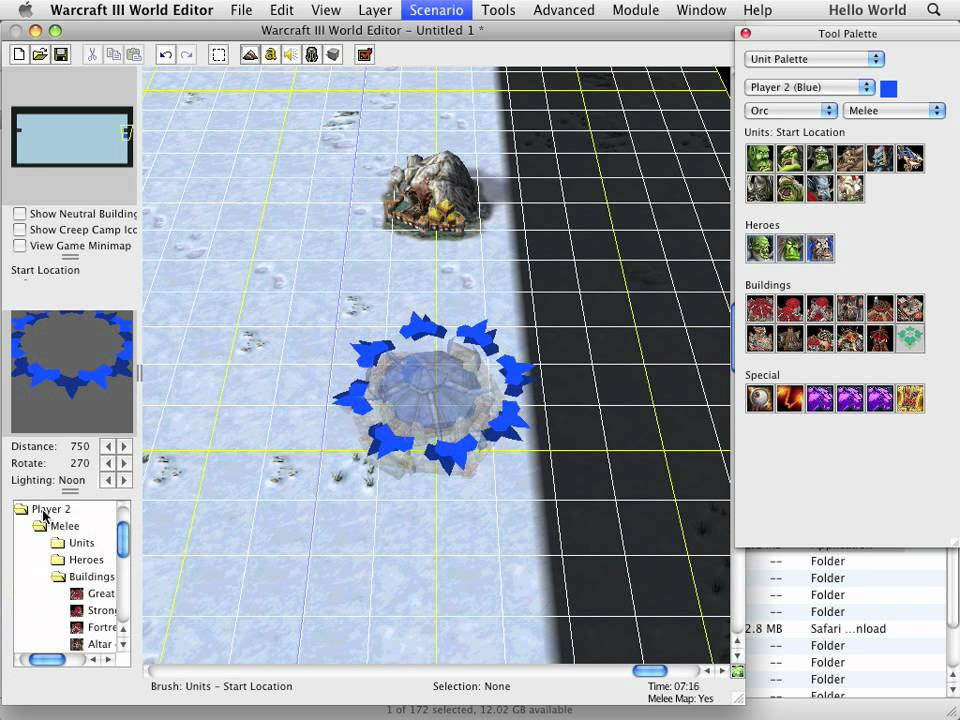The width and height of the screenshot is (960, 720).
Task: Activate the dashed-rectangle selection brush icon
Action: click(219, 55)
